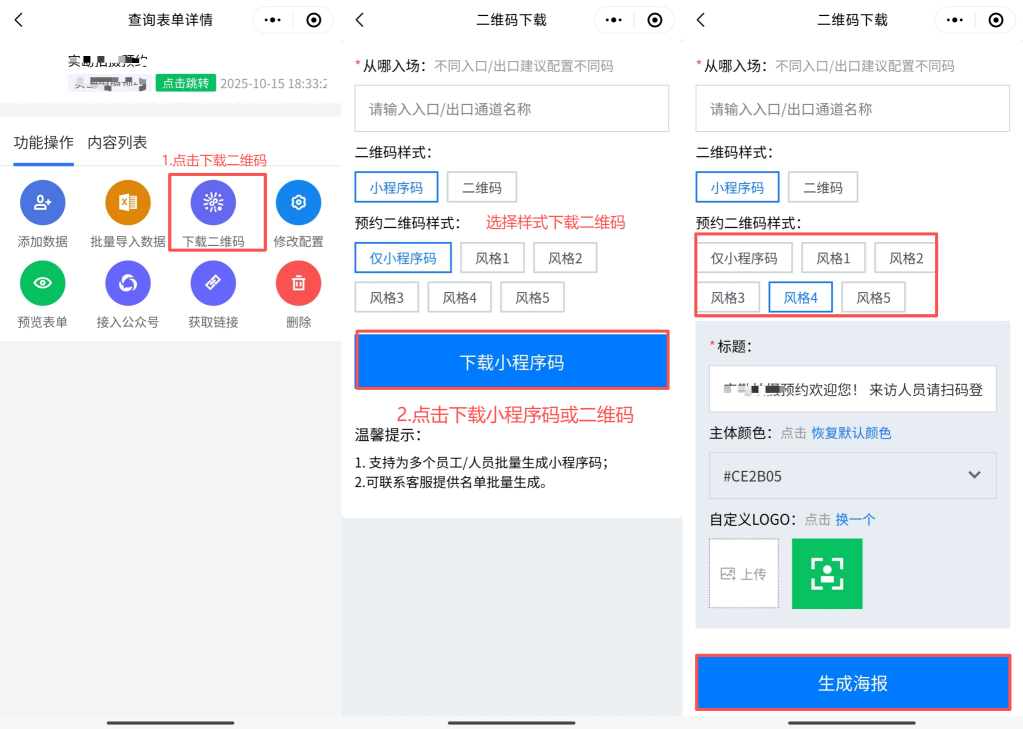Click the 下载二维码 icon

click(x=213, y=203)
